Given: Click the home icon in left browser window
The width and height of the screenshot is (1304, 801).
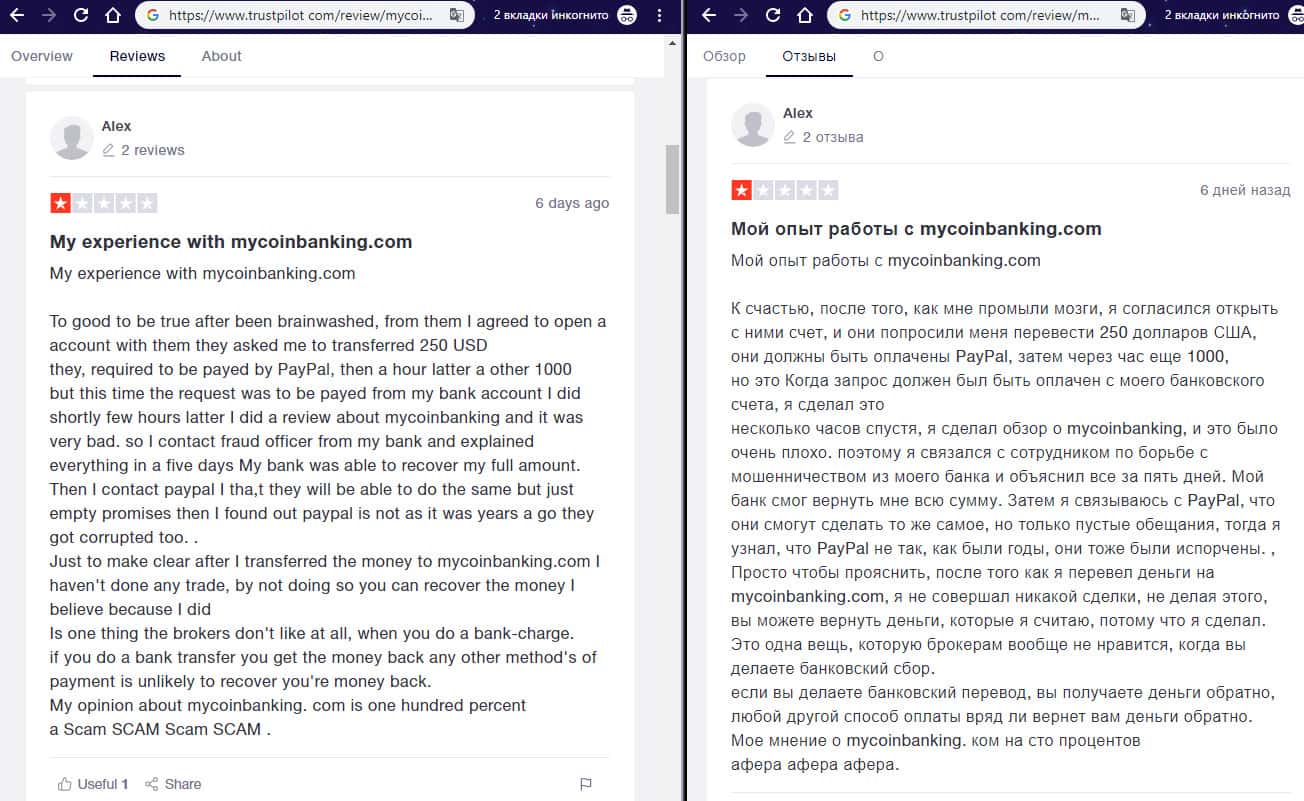Looking at the screenshot, I should click(113, 16).
